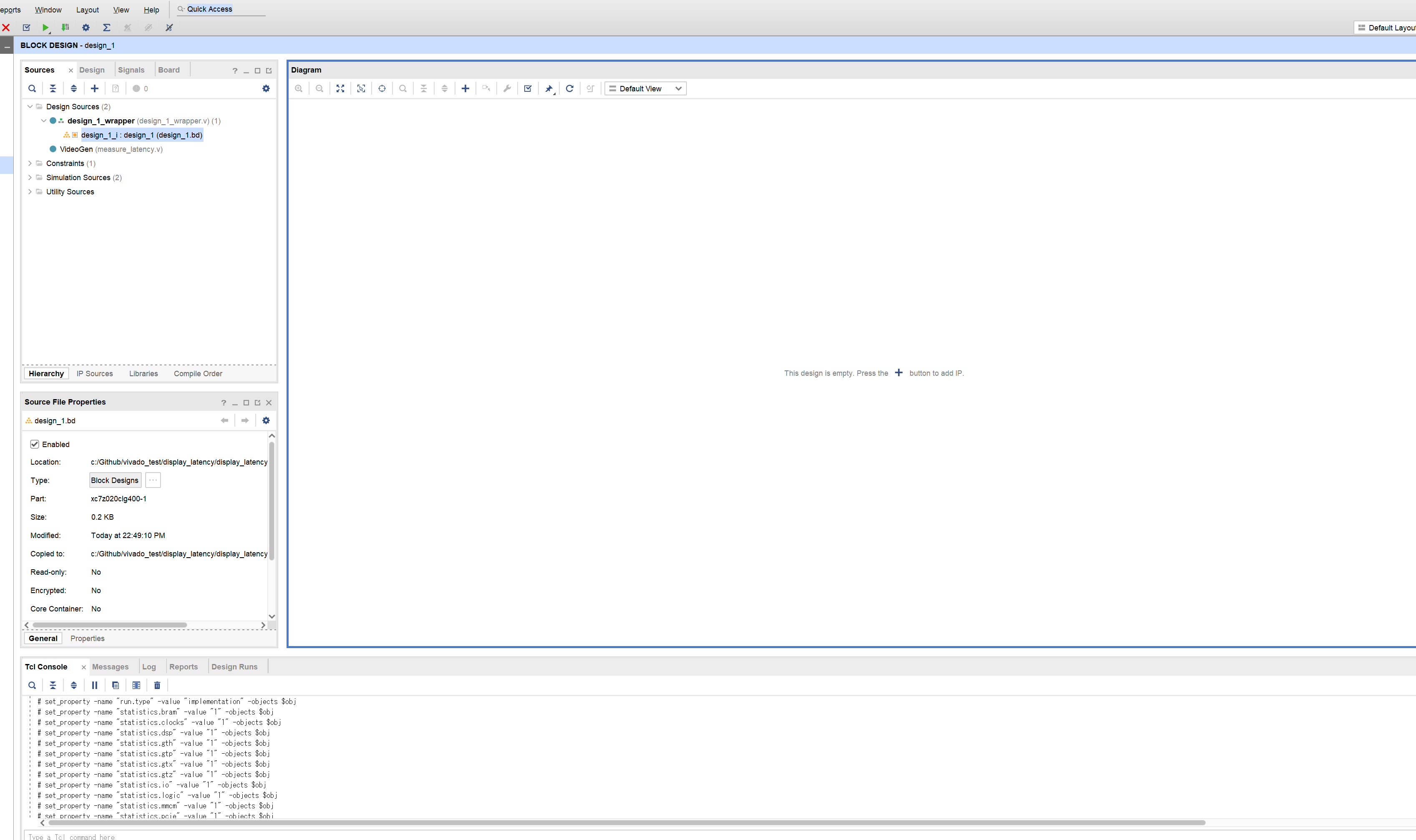Open the Default View dropdown
The height and width of the screenshot is (840, 1416).
[645, 88]
